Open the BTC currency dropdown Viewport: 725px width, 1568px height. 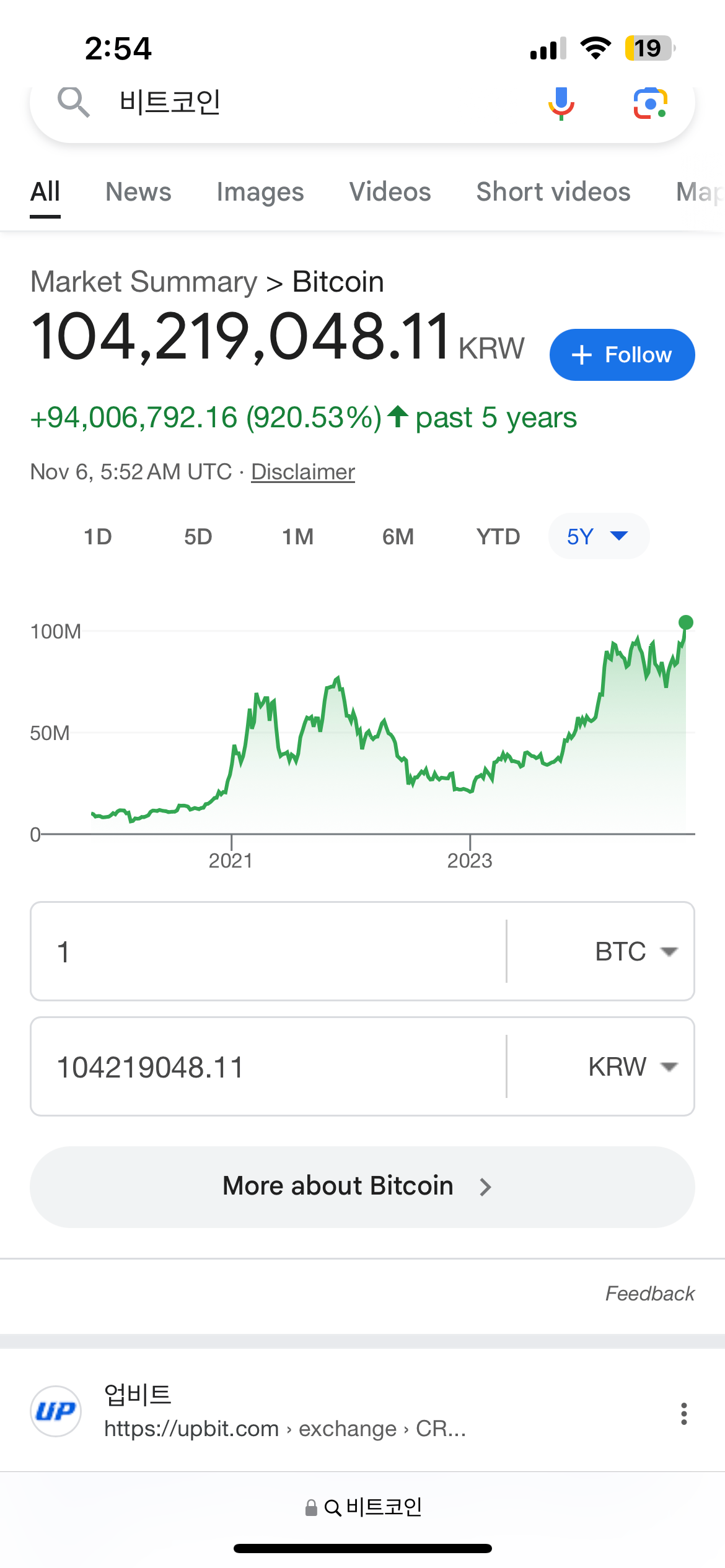coord(635,952)
